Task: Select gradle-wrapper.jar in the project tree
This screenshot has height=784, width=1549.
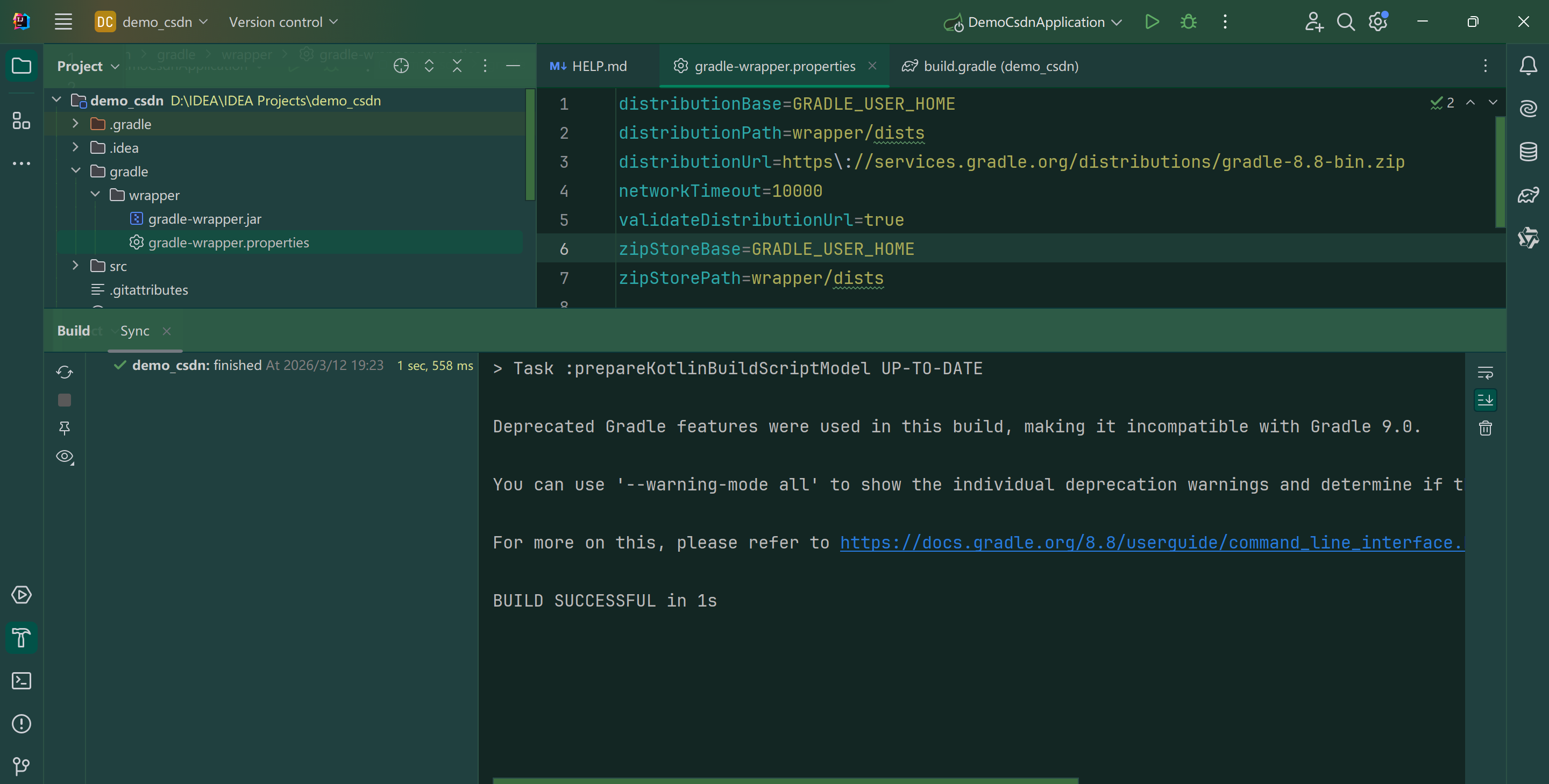Action: click(204, 219)
